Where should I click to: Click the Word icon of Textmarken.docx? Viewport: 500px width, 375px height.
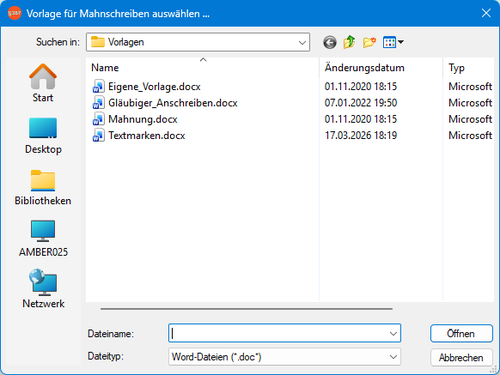tap(98, 136)
